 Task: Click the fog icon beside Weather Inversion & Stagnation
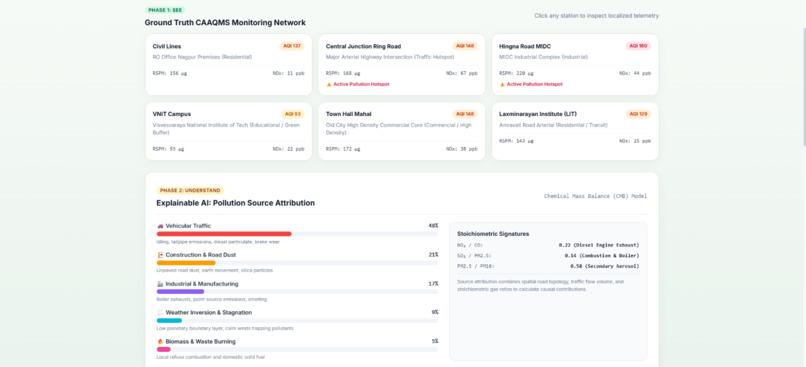tap(160, 313)
